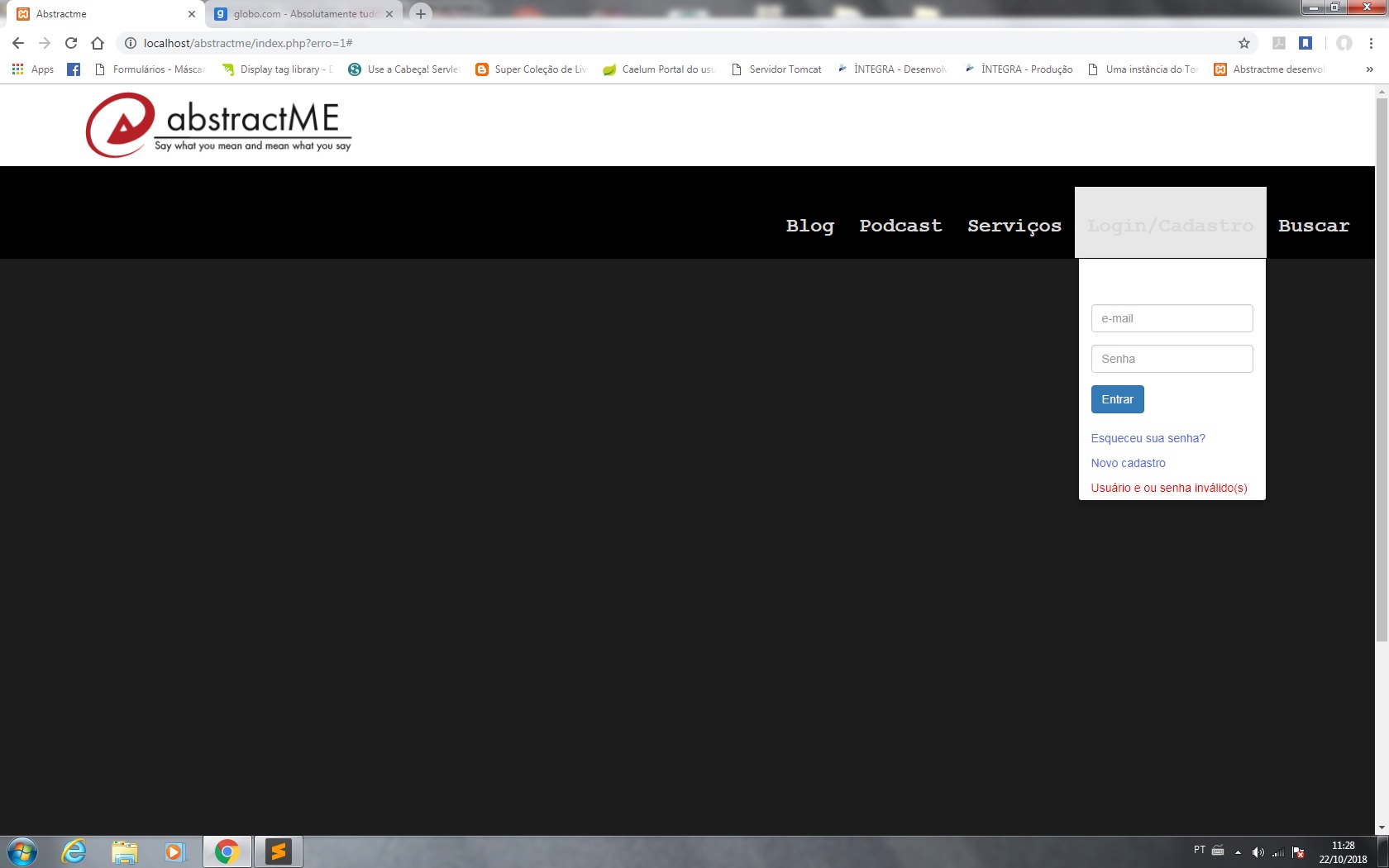Viewport: 1389px width, 868px height.
Task: Open Internet Explorer from the taskbar
Action: [x=74, y=851]
